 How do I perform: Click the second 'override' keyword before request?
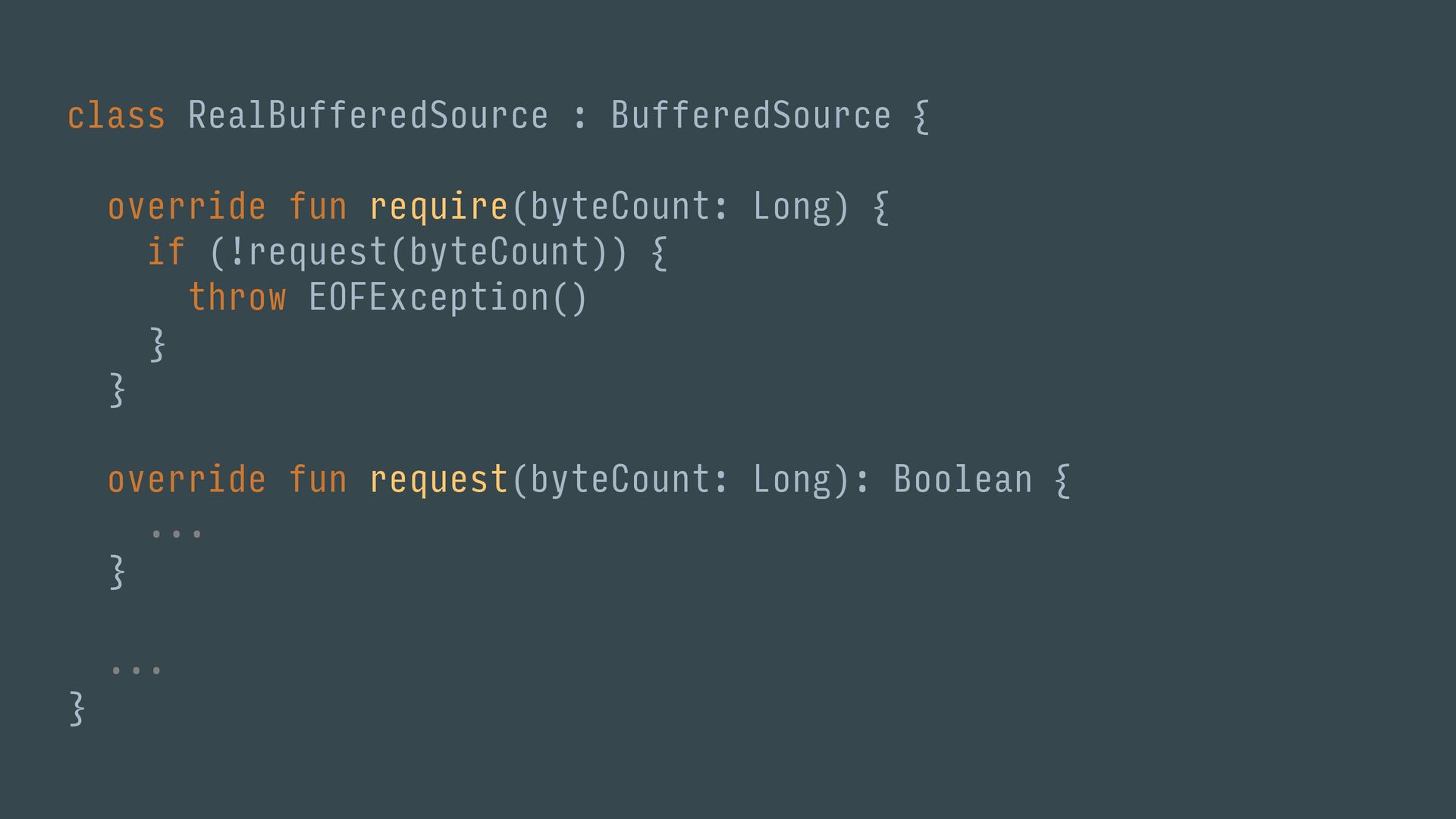[187, 480]
